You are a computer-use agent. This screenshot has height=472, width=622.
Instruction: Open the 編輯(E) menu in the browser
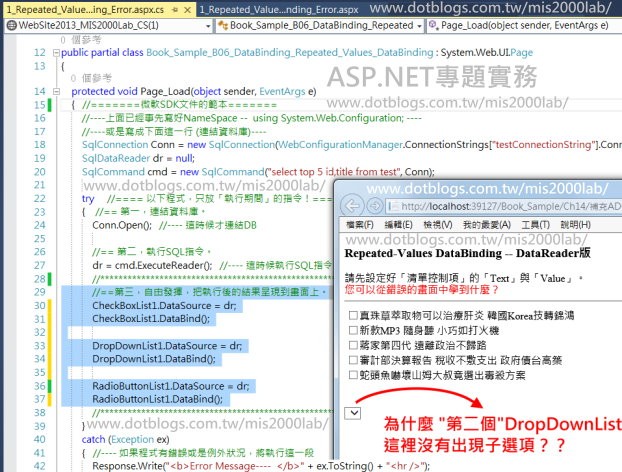(398, 225)
